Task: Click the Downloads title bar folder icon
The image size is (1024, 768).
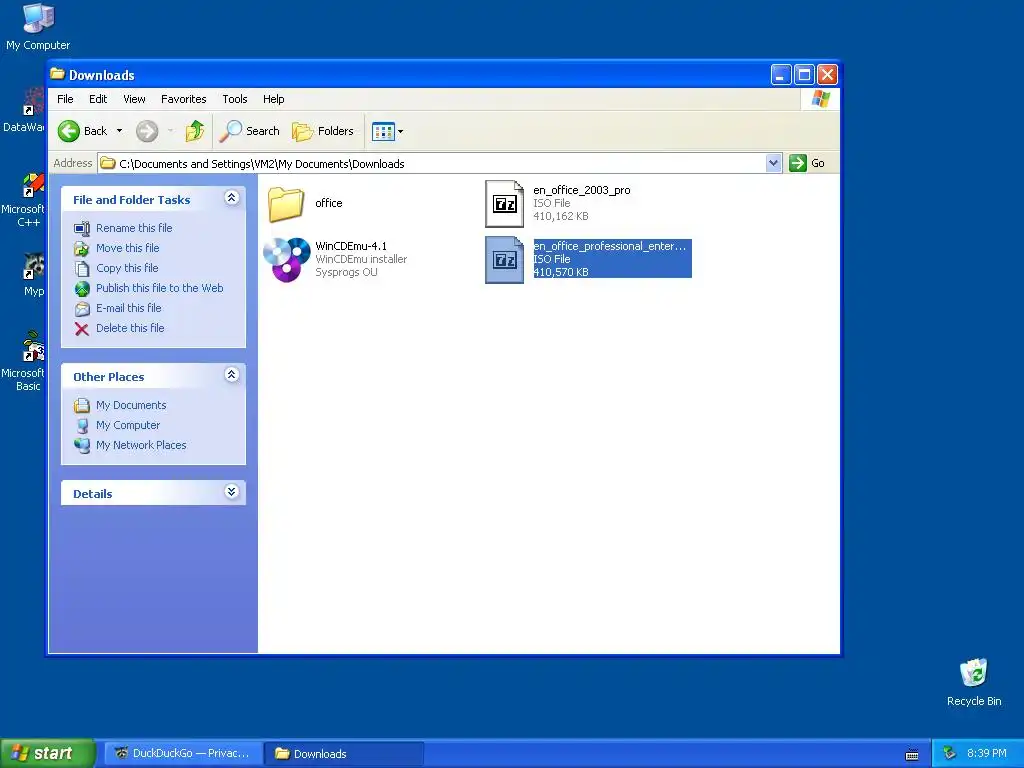Action: point(57,74)
